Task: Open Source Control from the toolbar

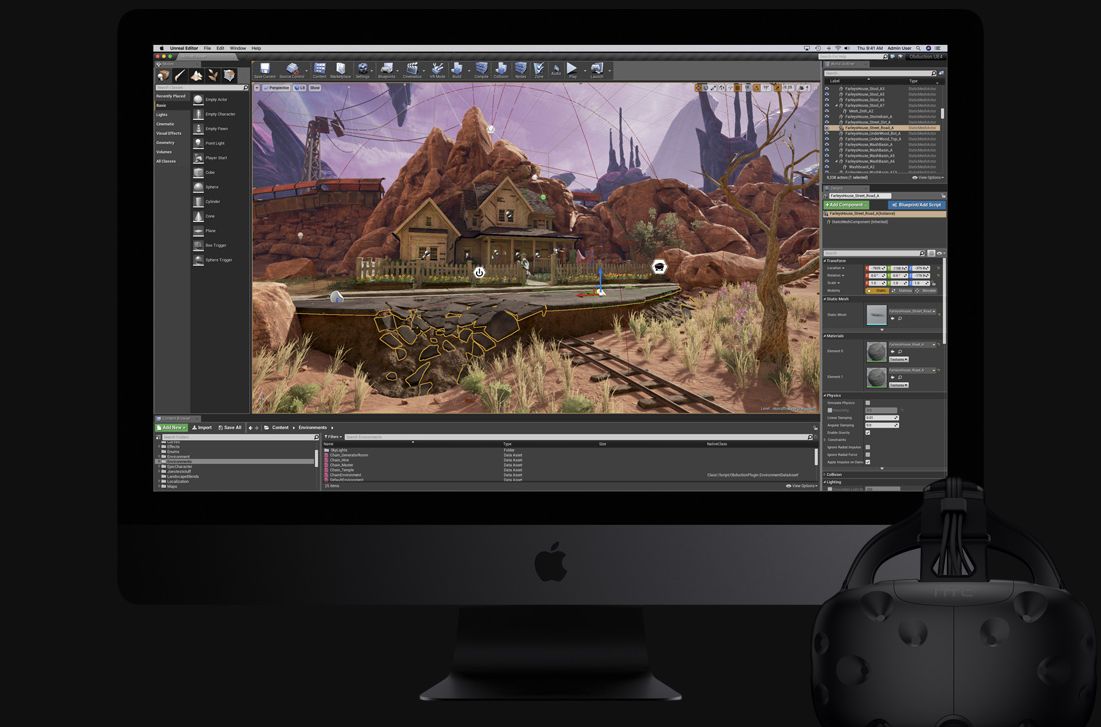Action: tap(291, 69)
